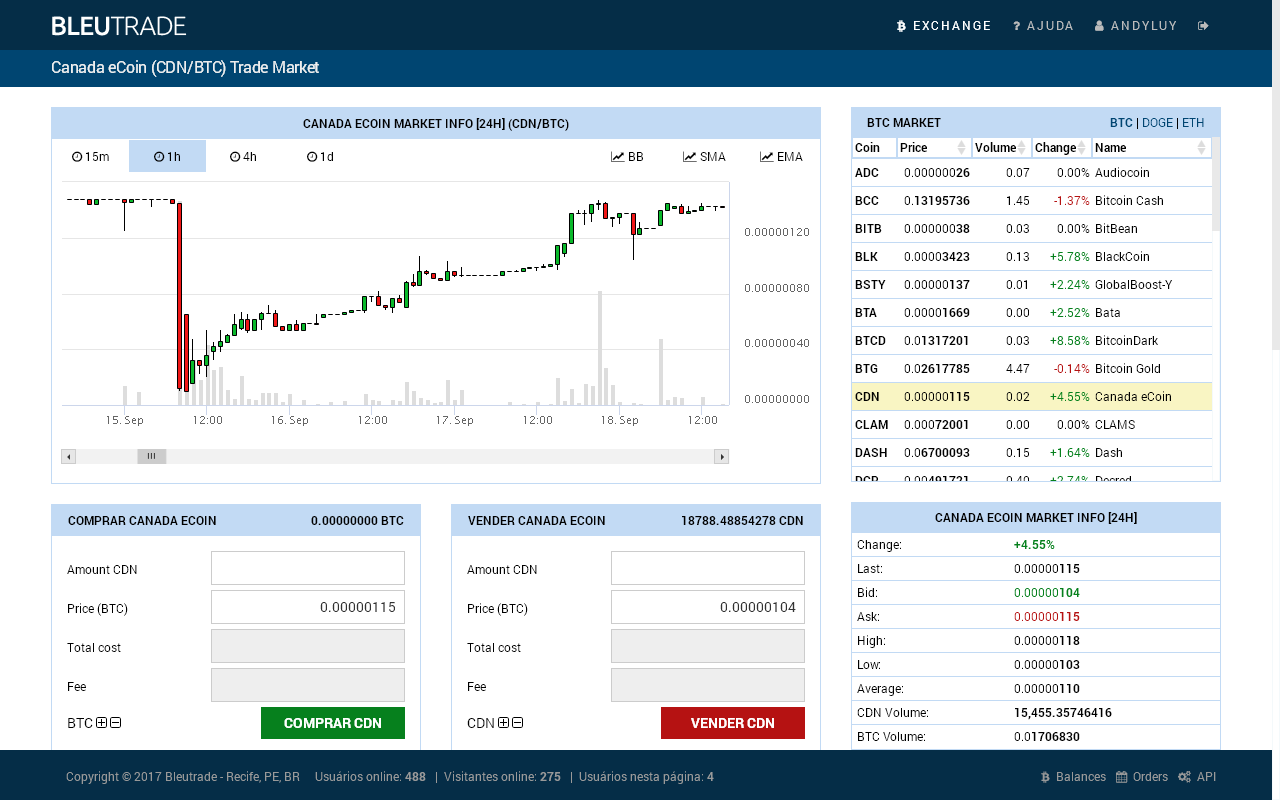Open the Exchange menu label
This screenshot has height=800, width=1280.
click(952, 26)
